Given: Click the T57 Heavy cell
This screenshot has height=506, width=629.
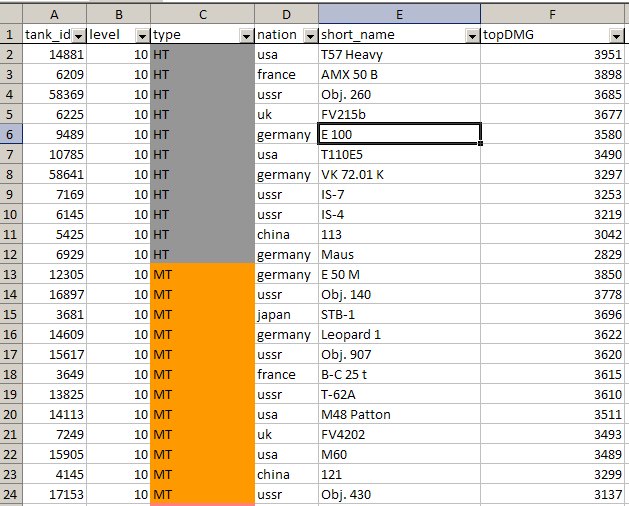Looking at the screenshot, I should click(x=400, y=54).
